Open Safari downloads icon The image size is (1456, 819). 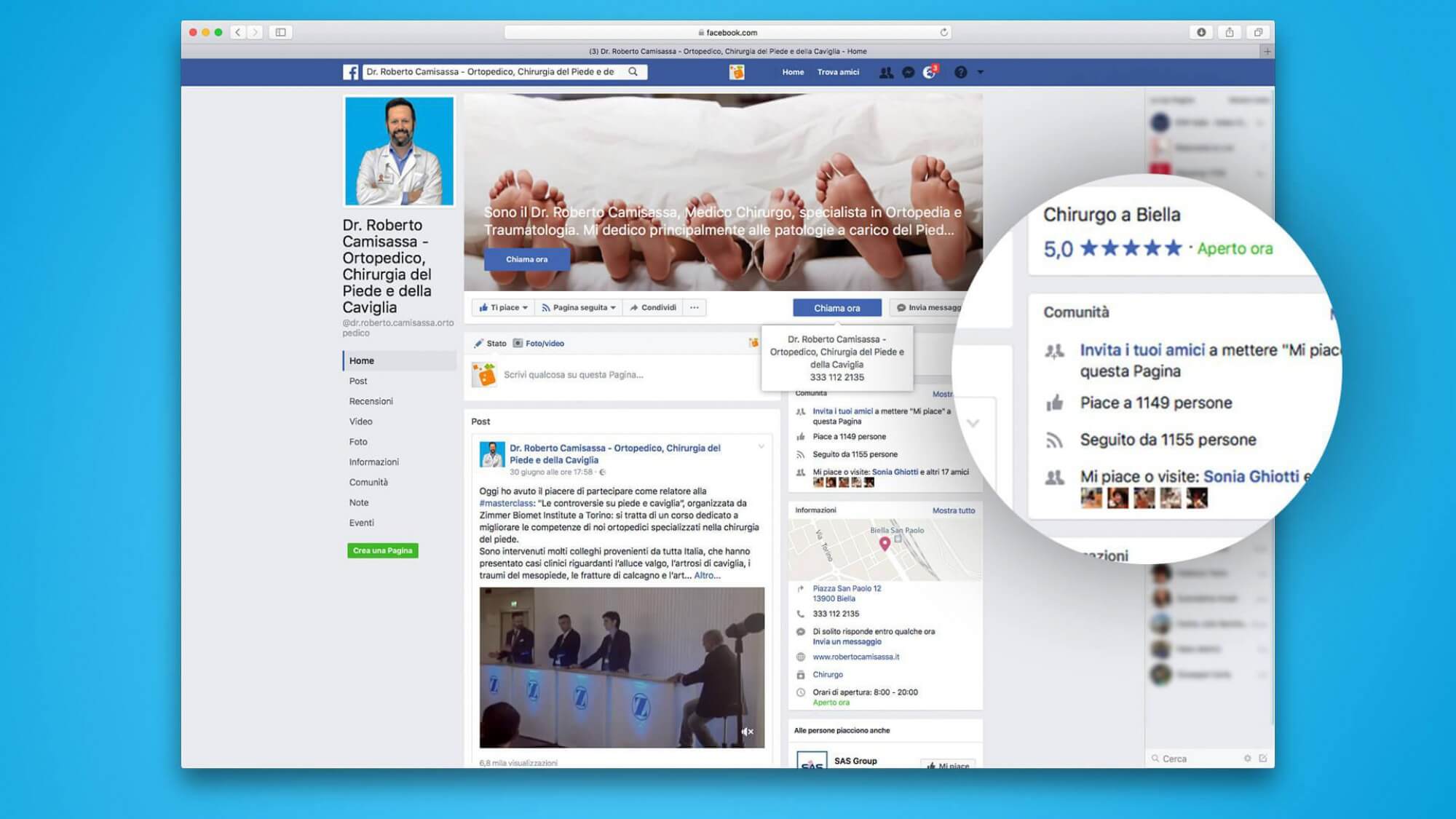tap(1201, 32)
